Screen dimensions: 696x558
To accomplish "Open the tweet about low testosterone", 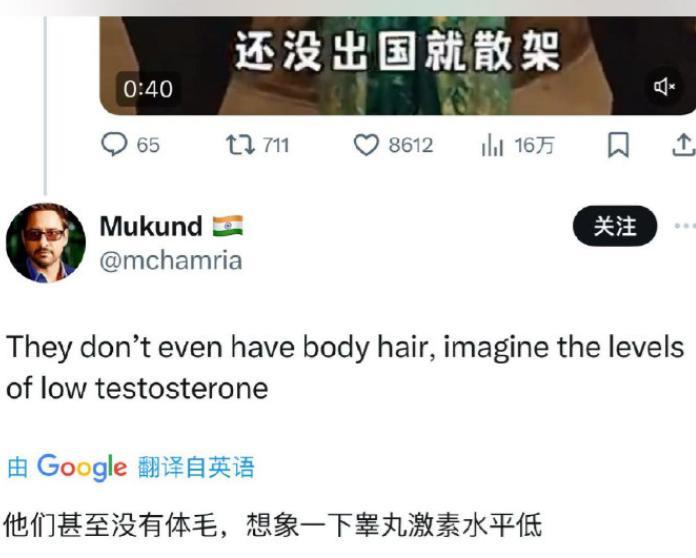I will pyautogui.click(x=345, y=368).
